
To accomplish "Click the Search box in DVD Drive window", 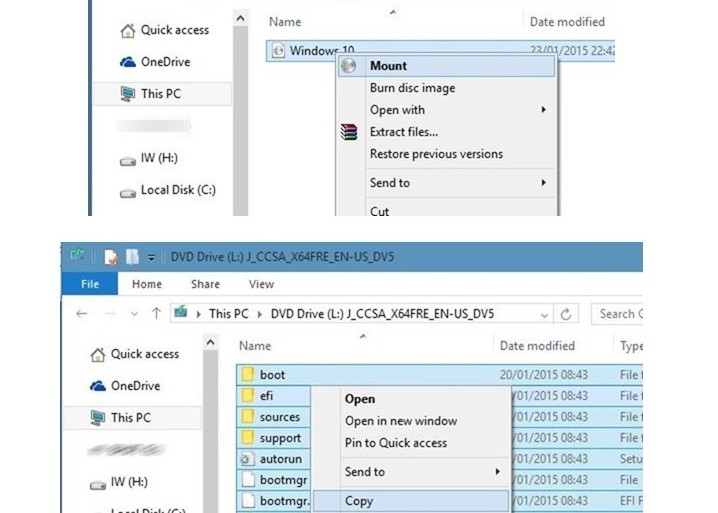I will [x=617, y=314].
